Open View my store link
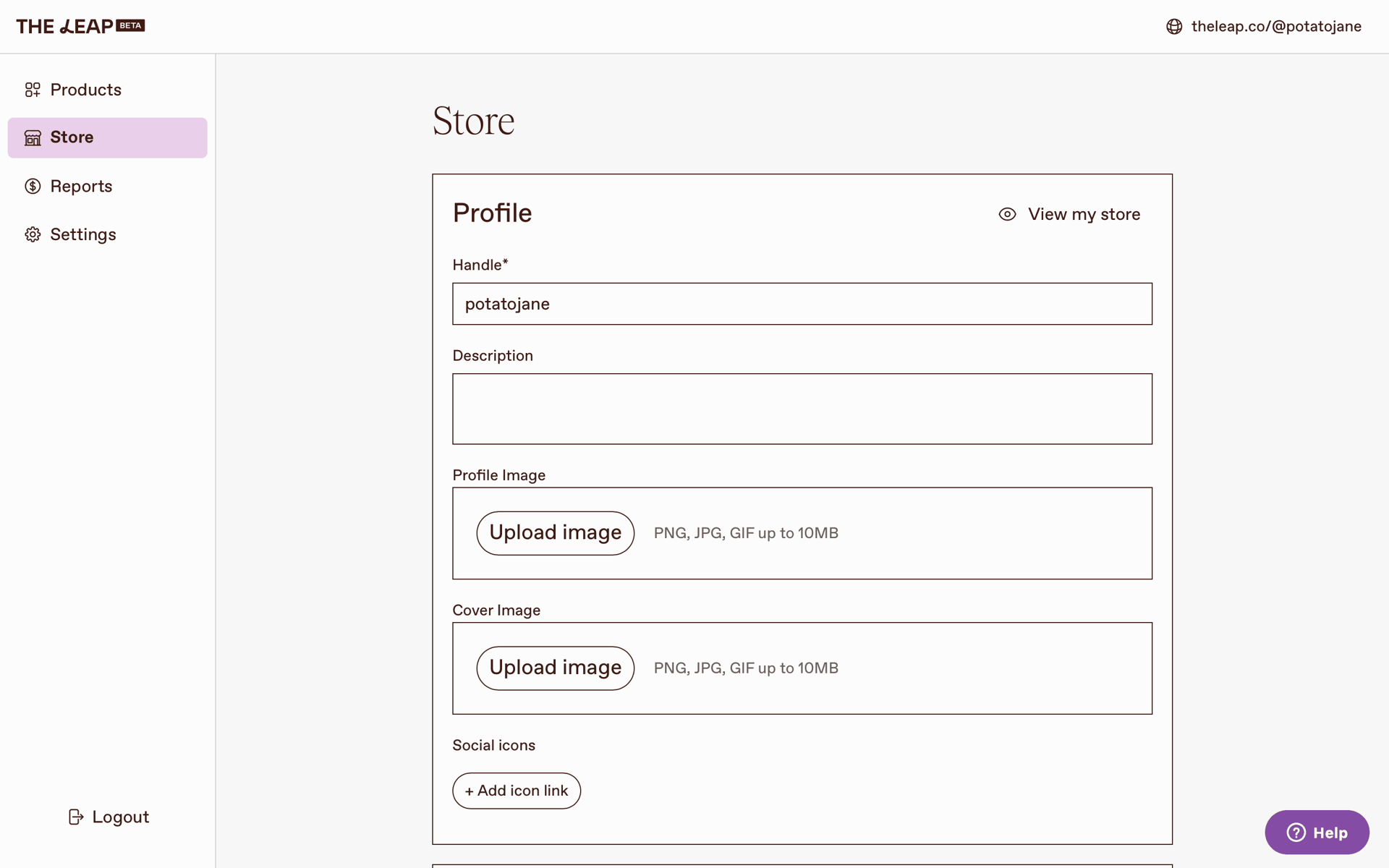Viewport: 1389px width, 868px height. [x=1069, y=214]
